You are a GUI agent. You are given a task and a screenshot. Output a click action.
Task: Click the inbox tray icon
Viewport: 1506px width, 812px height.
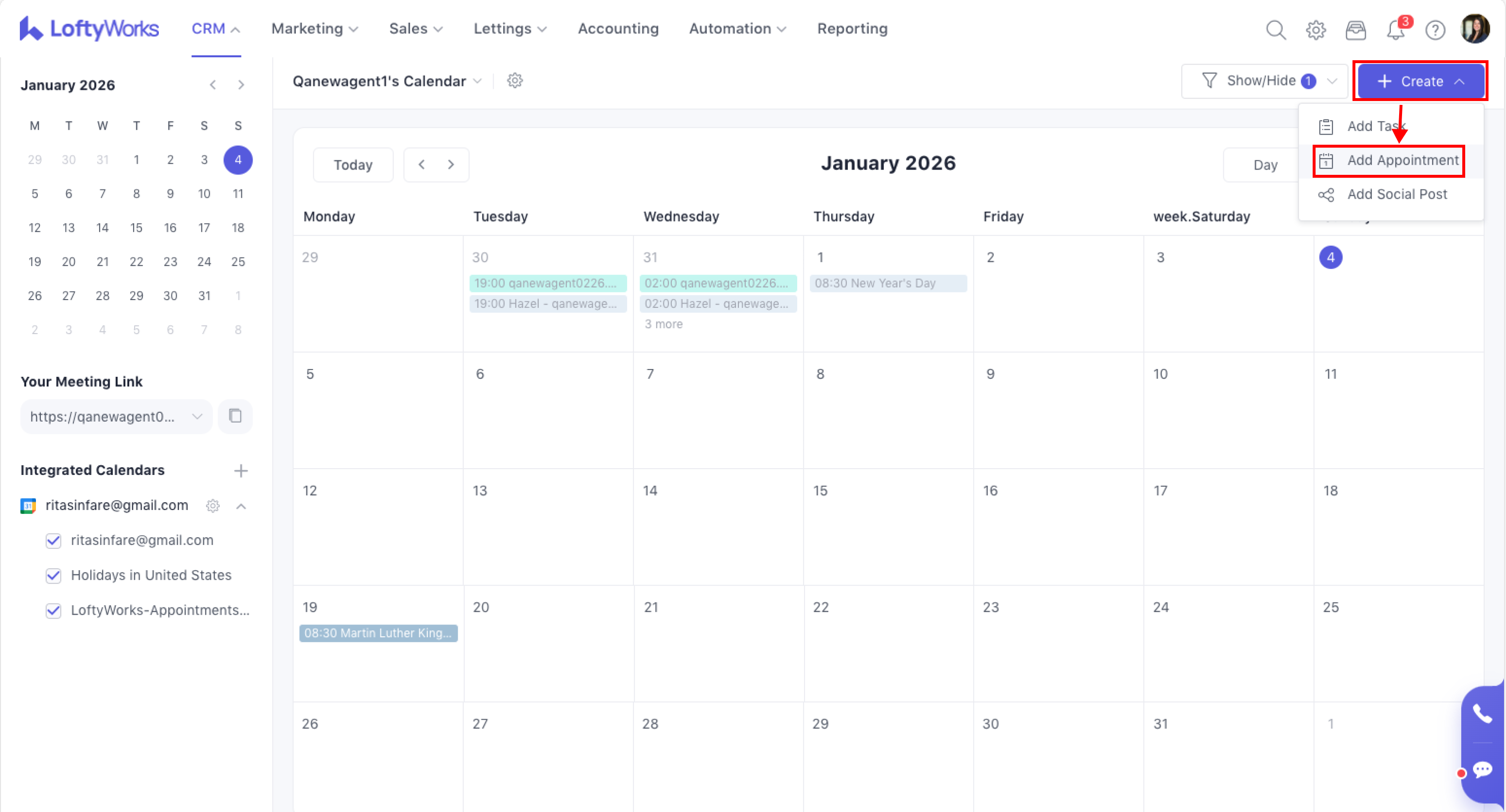tap(1356, 29)
